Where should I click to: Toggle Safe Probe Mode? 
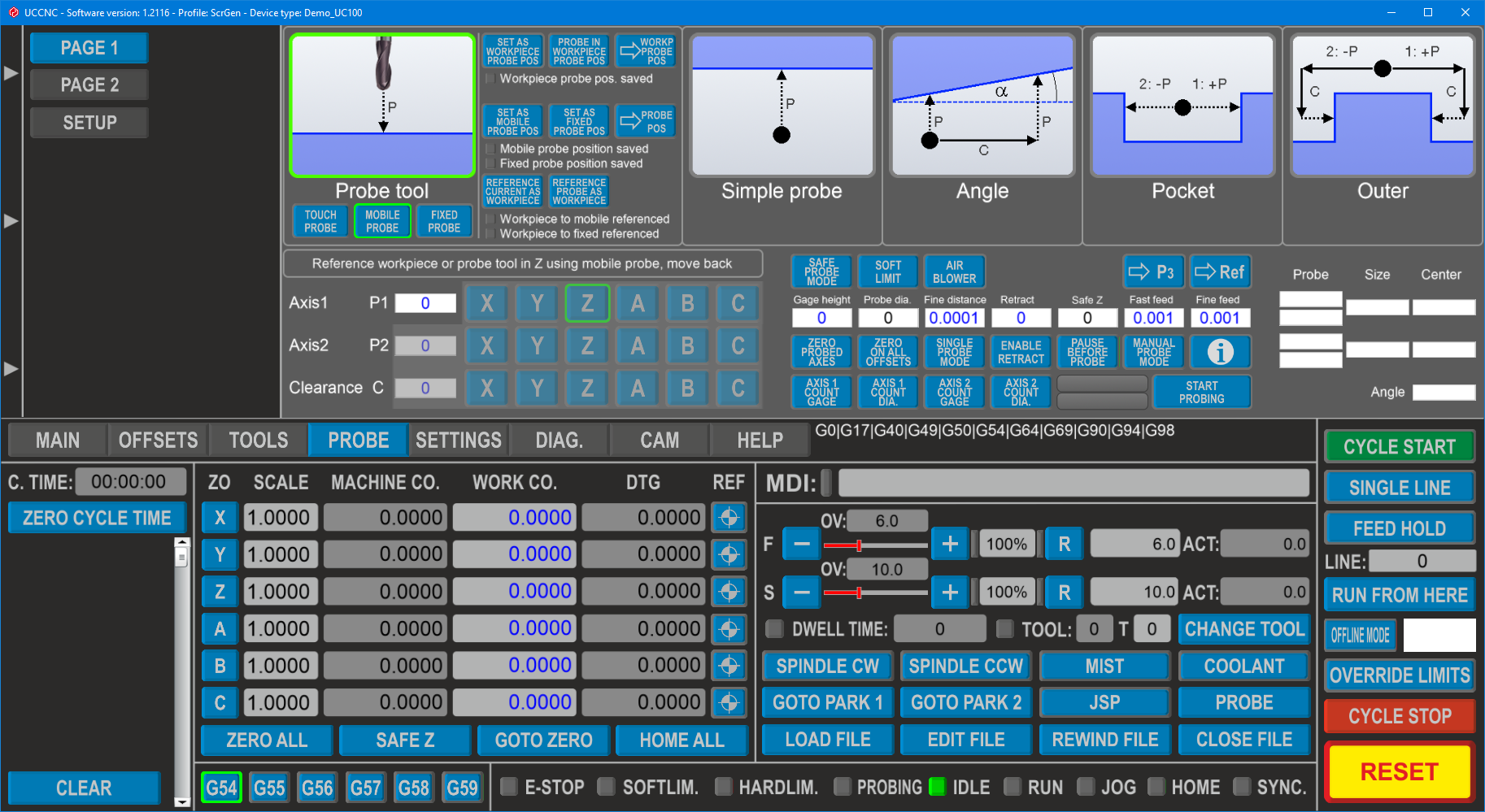click(x=821, y=272)
